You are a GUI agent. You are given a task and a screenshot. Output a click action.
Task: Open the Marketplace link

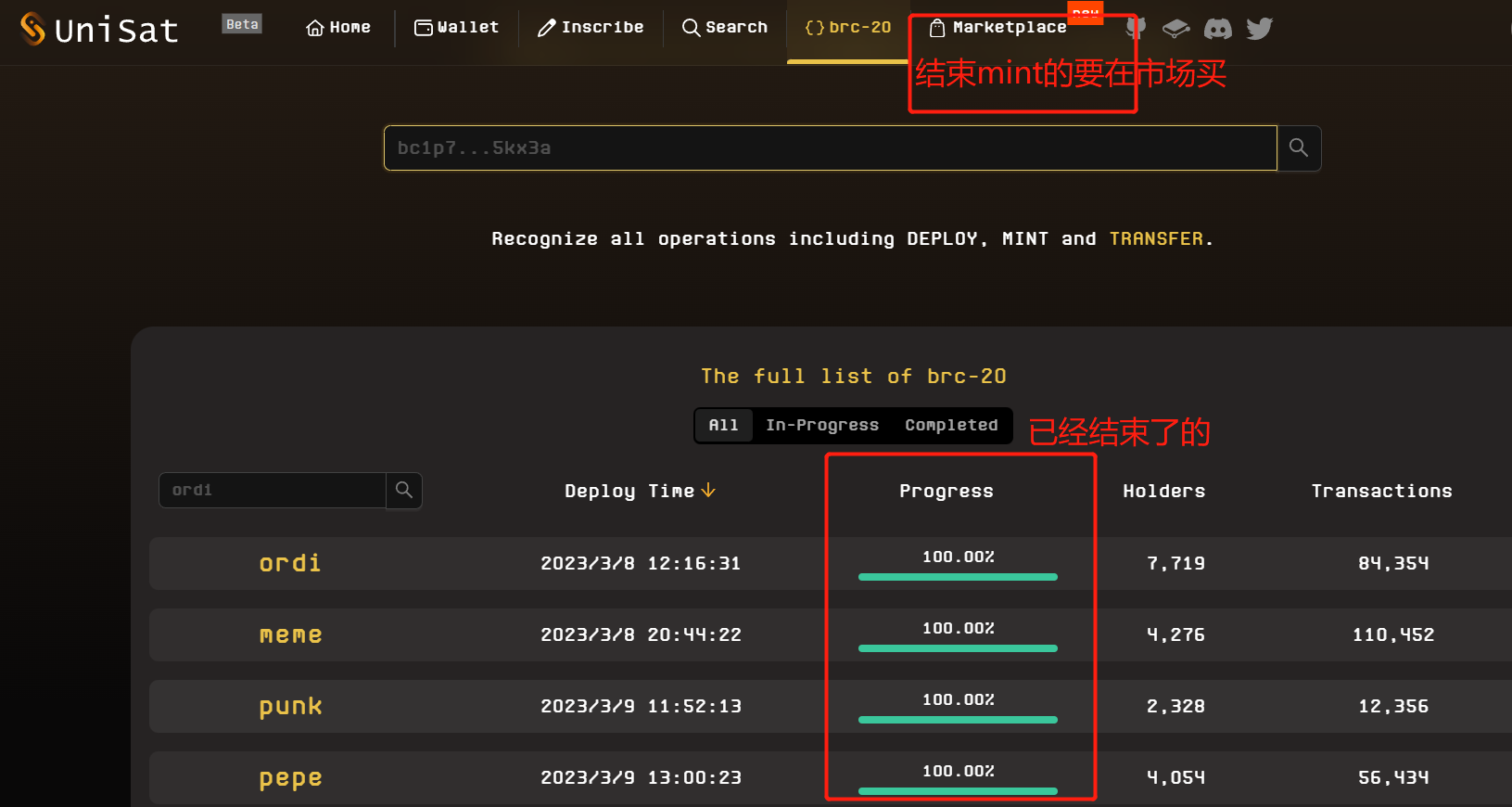997,28
